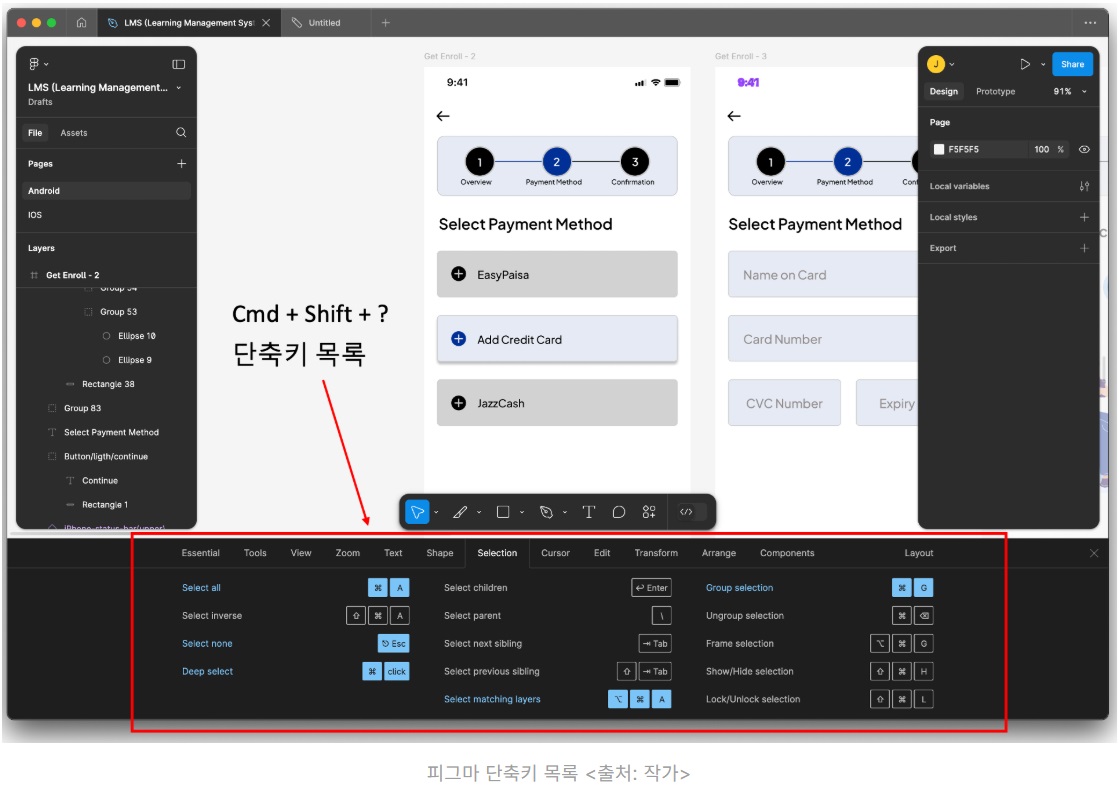Add a Local style
Image resolution: width=1119 pixels, height=788 pixels.
pyautogui.click(x=1084, y=217)
